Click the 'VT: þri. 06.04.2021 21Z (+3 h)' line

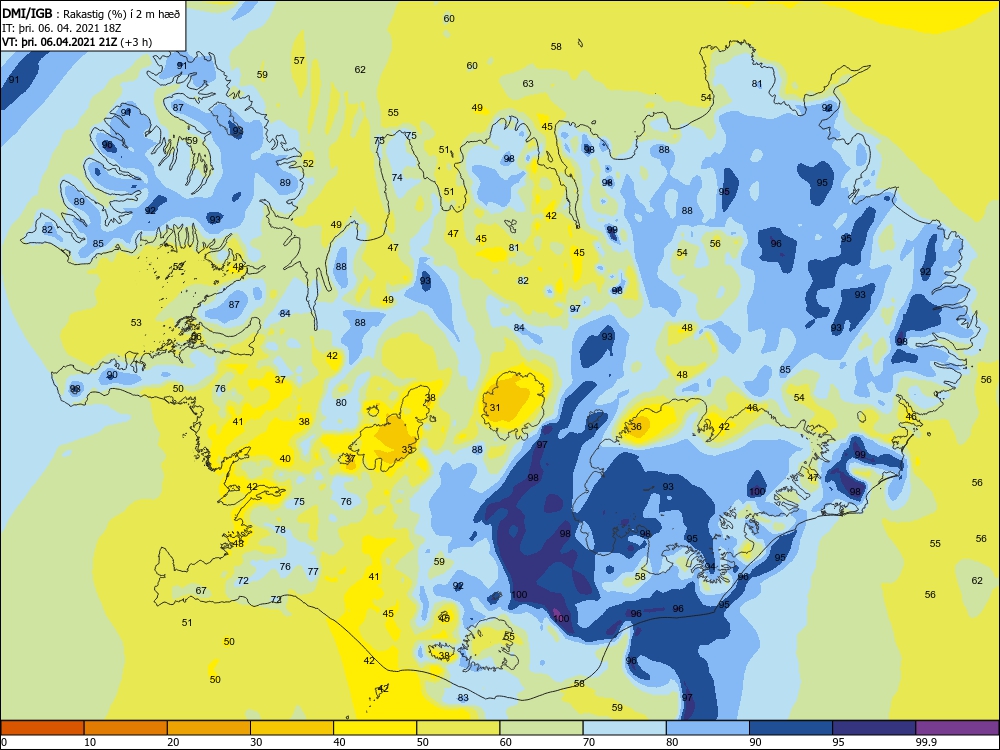(x=77, y=42)
